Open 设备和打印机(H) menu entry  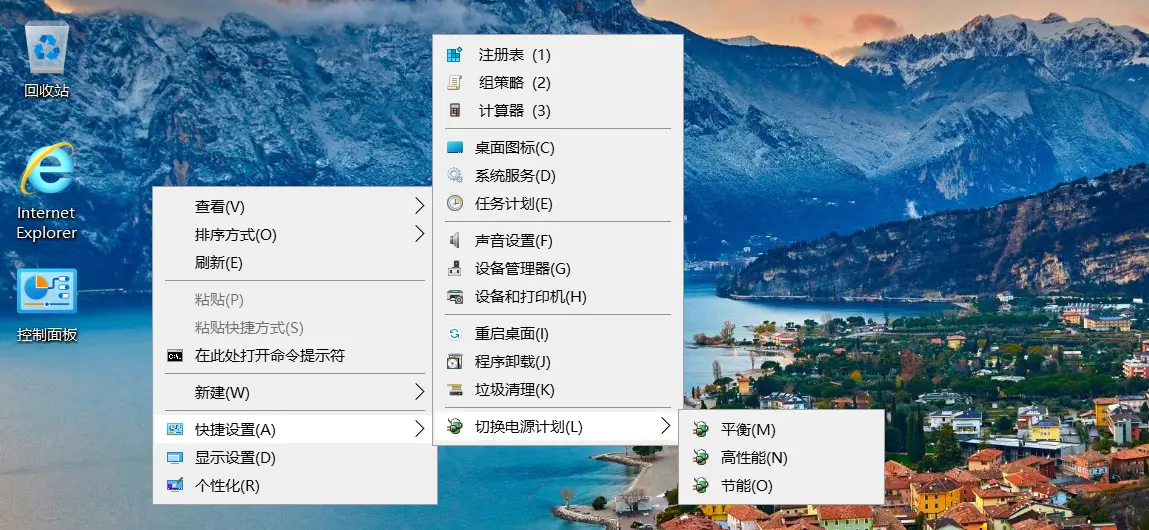pos(558,297)
